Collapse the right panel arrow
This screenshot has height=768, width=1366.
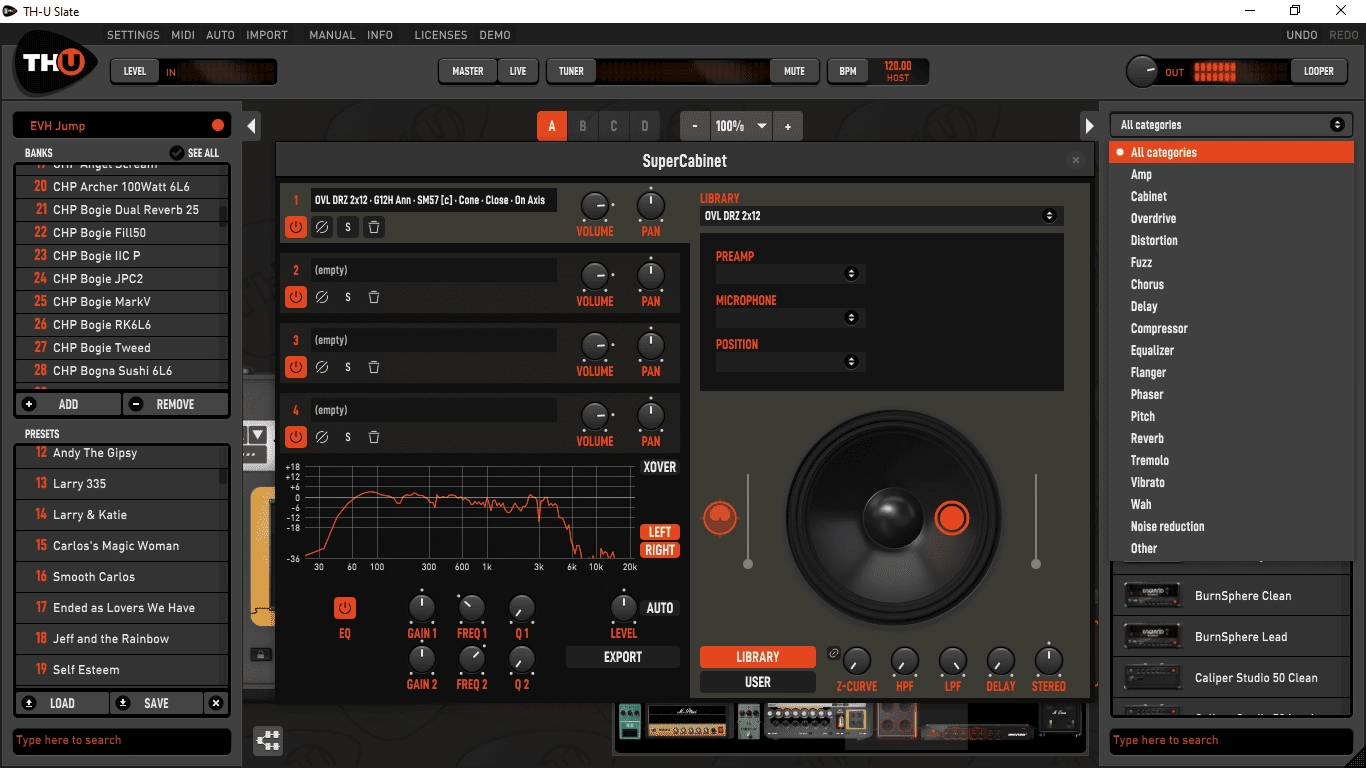(x=1090, y=126)
